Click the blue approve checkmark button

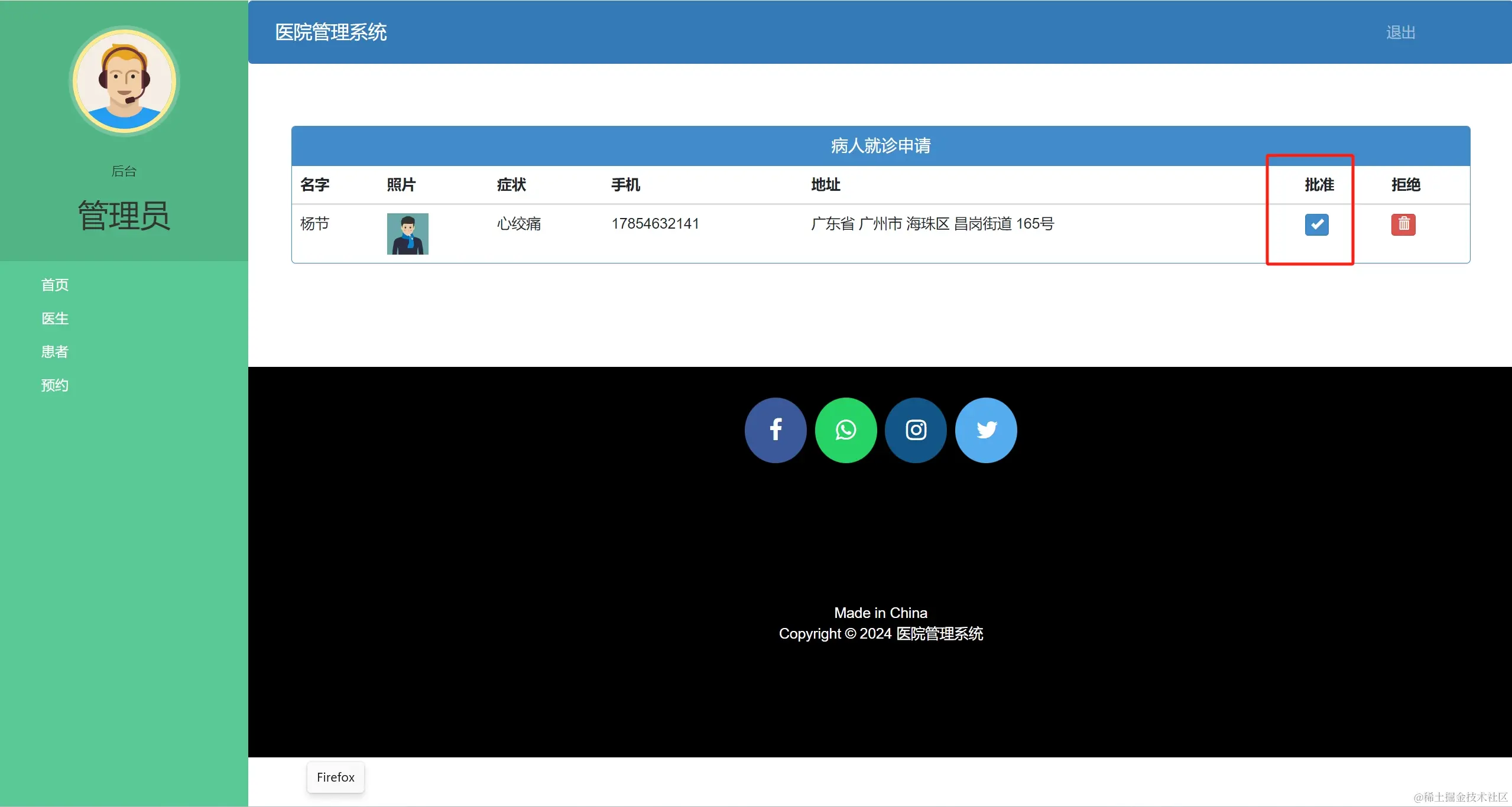click(x=1316, y=224)
